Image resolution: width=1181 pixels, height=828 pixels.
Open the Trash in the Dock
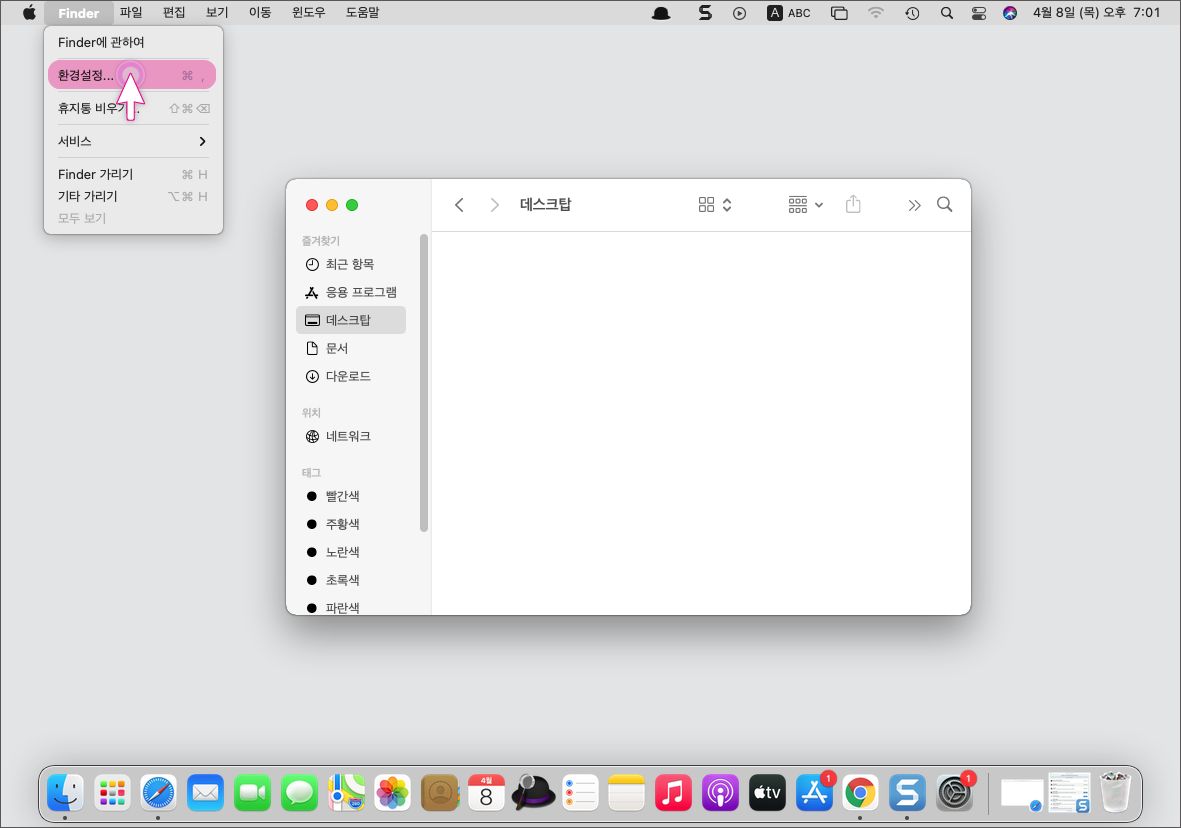(x=1115, y=792)
